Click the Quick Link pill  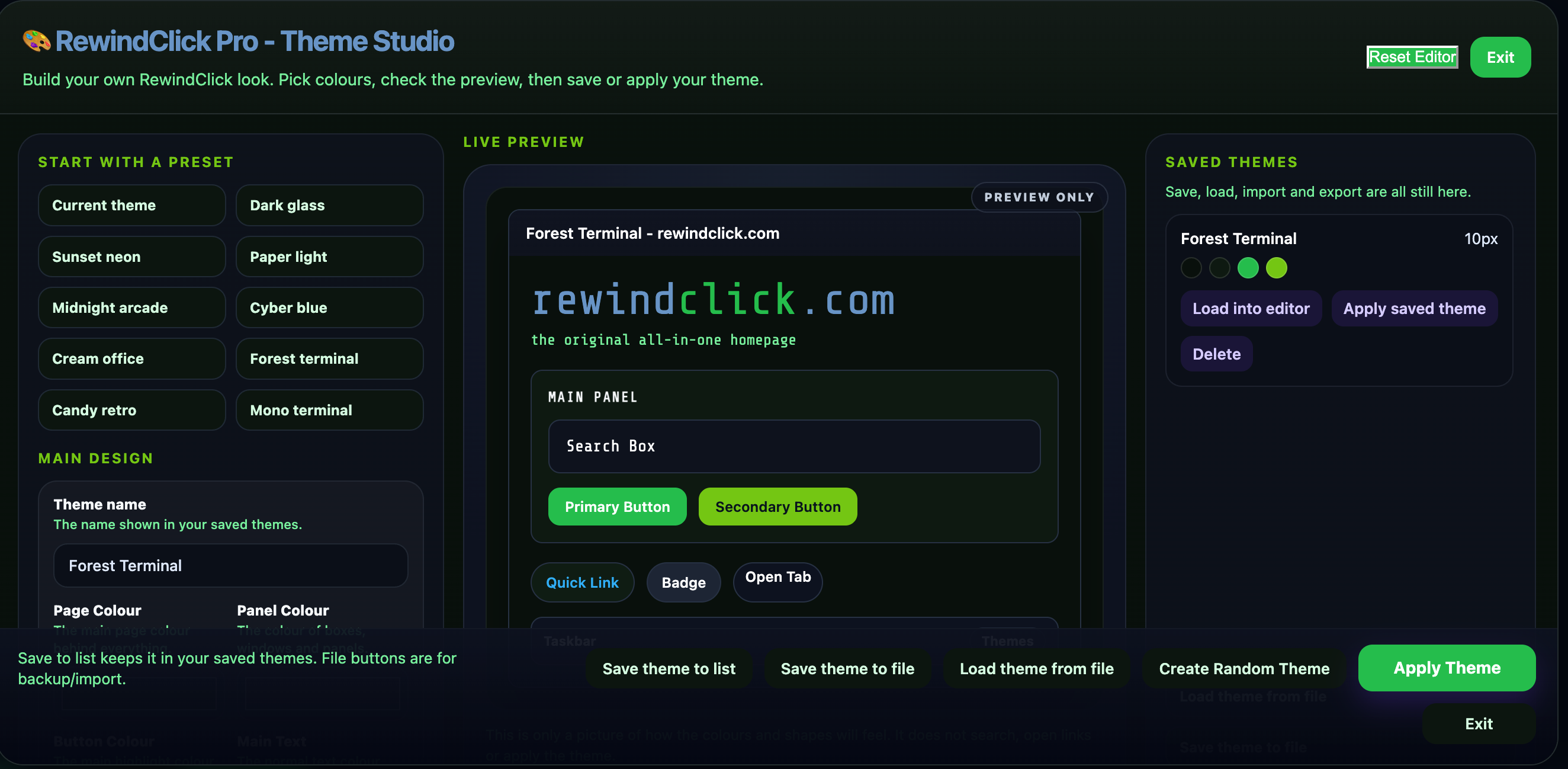(x=583, y=583)
